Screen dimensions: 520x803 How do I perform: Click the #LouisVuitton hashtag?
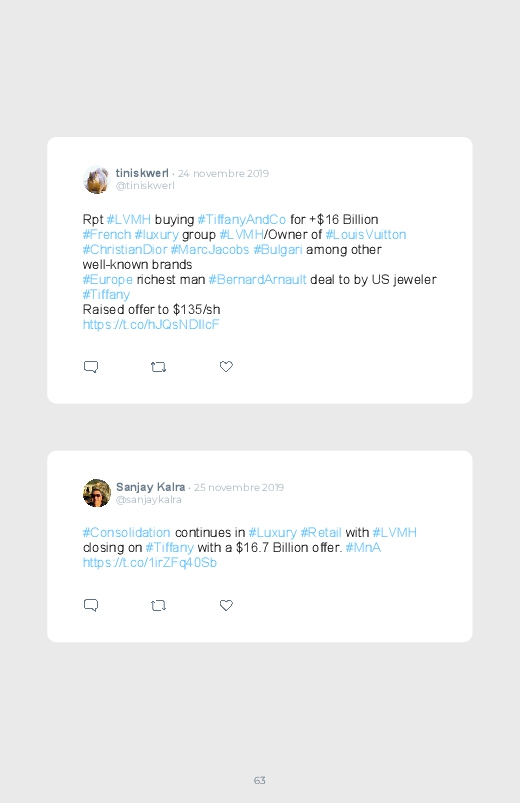[x=366, y=235]
